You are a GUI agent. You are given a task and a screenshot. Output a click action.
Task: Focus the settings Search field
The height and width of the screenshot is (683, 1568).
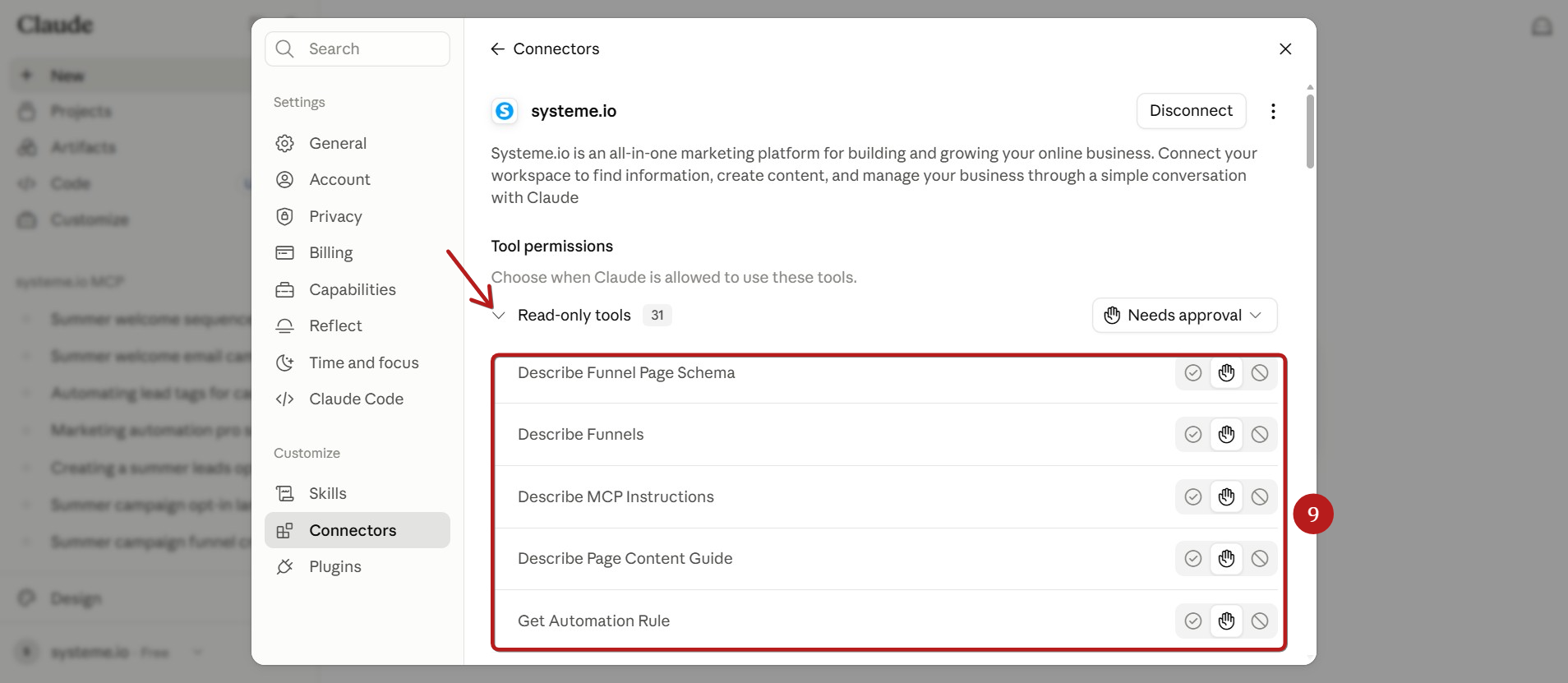[357, 48]
